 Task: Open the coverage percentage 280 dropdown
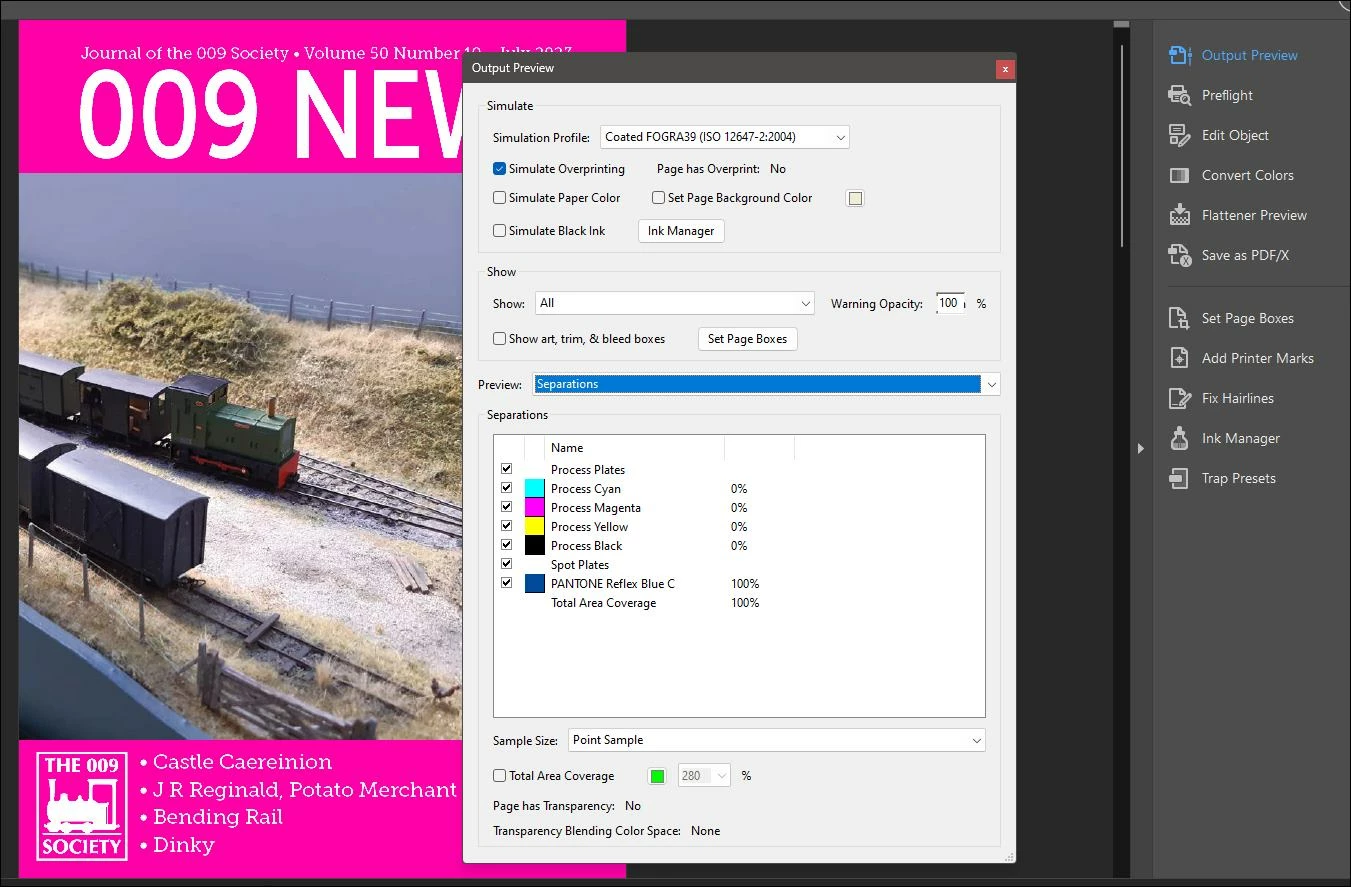pos(704,776)
